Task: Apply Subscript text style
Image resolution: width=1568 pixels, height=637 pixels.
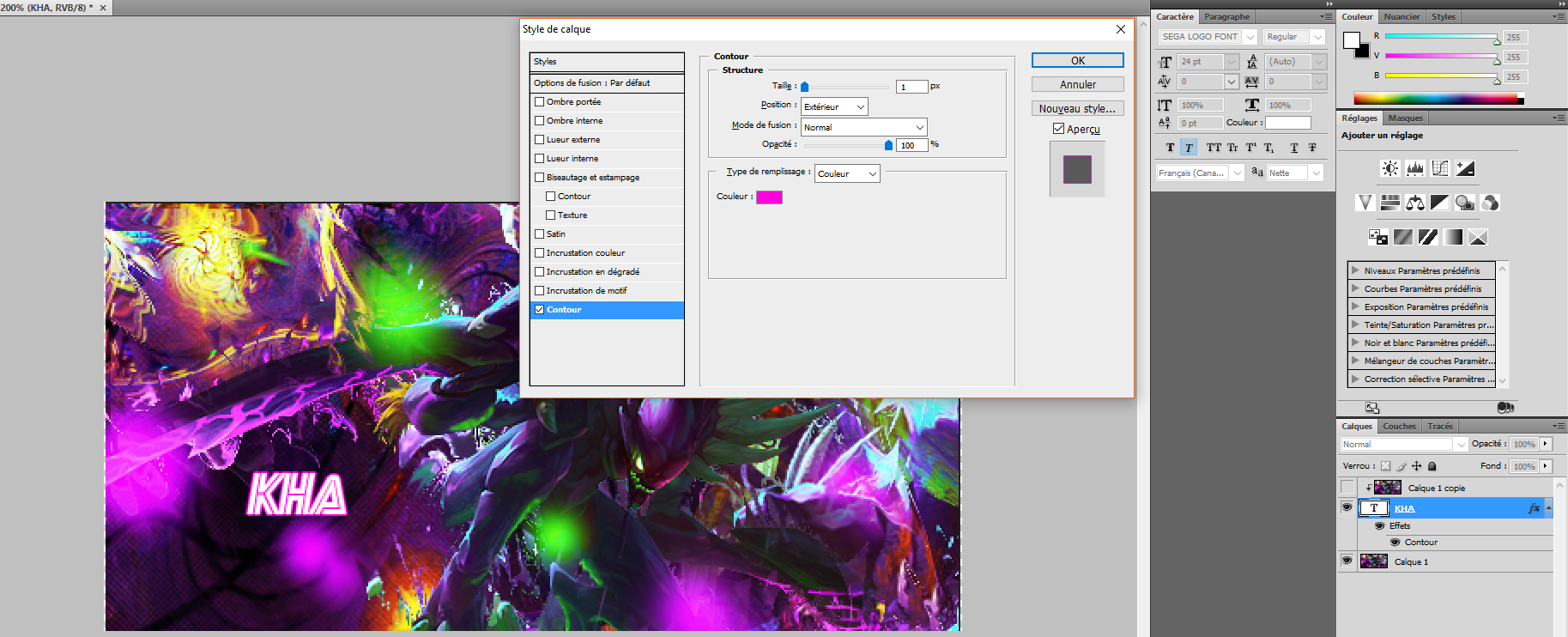Action: click(1268, 148)
